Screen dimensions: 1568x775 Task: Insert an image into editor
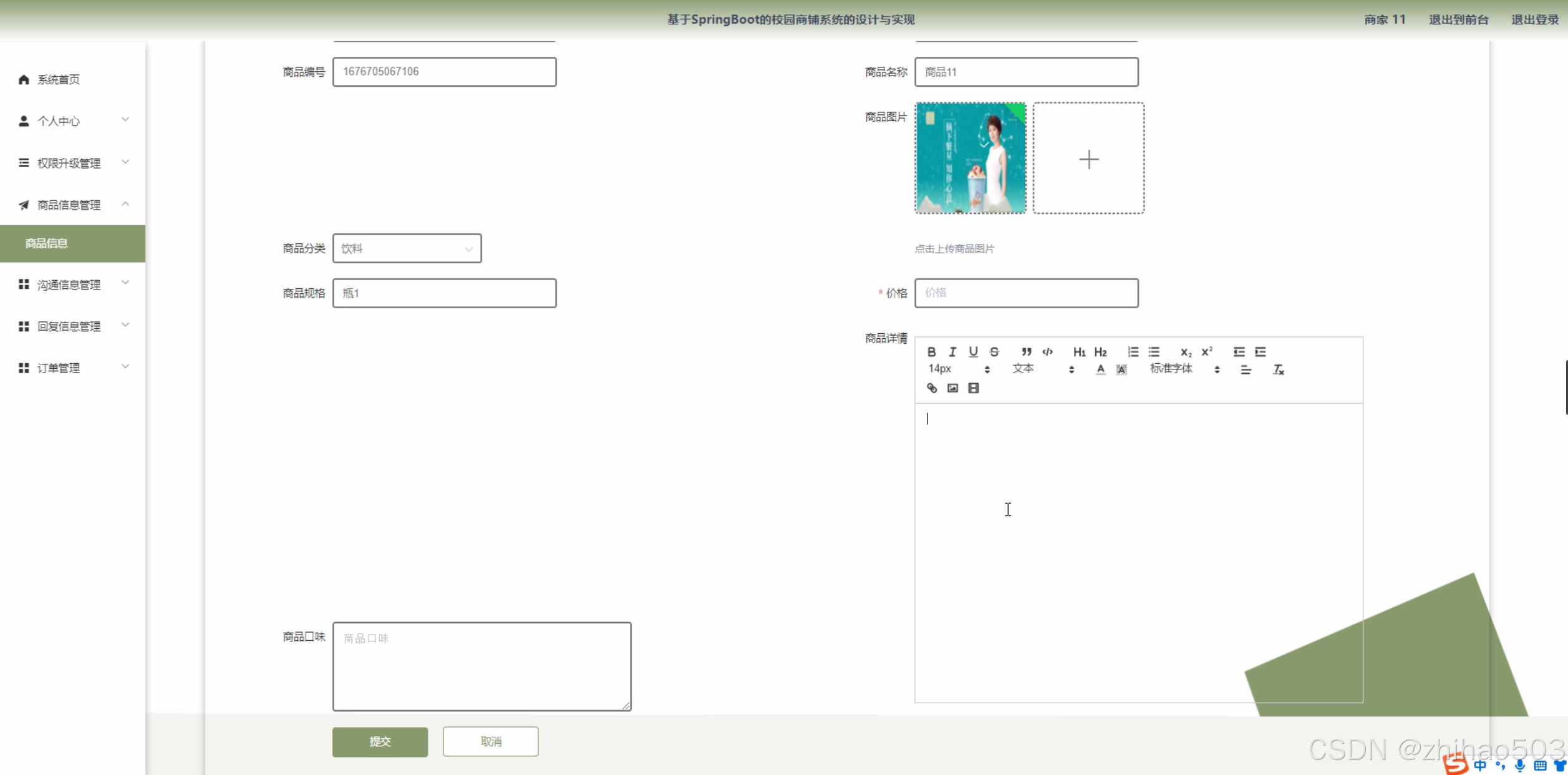(x=952, y=388)
